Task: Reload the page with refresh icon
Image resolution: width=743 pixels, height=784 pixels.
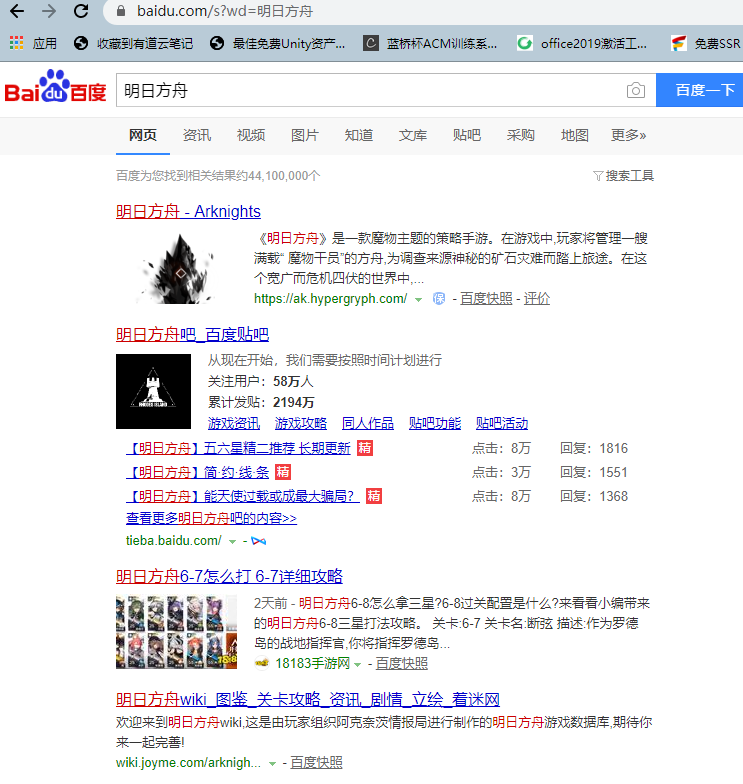Action: [x=81, y=11]
